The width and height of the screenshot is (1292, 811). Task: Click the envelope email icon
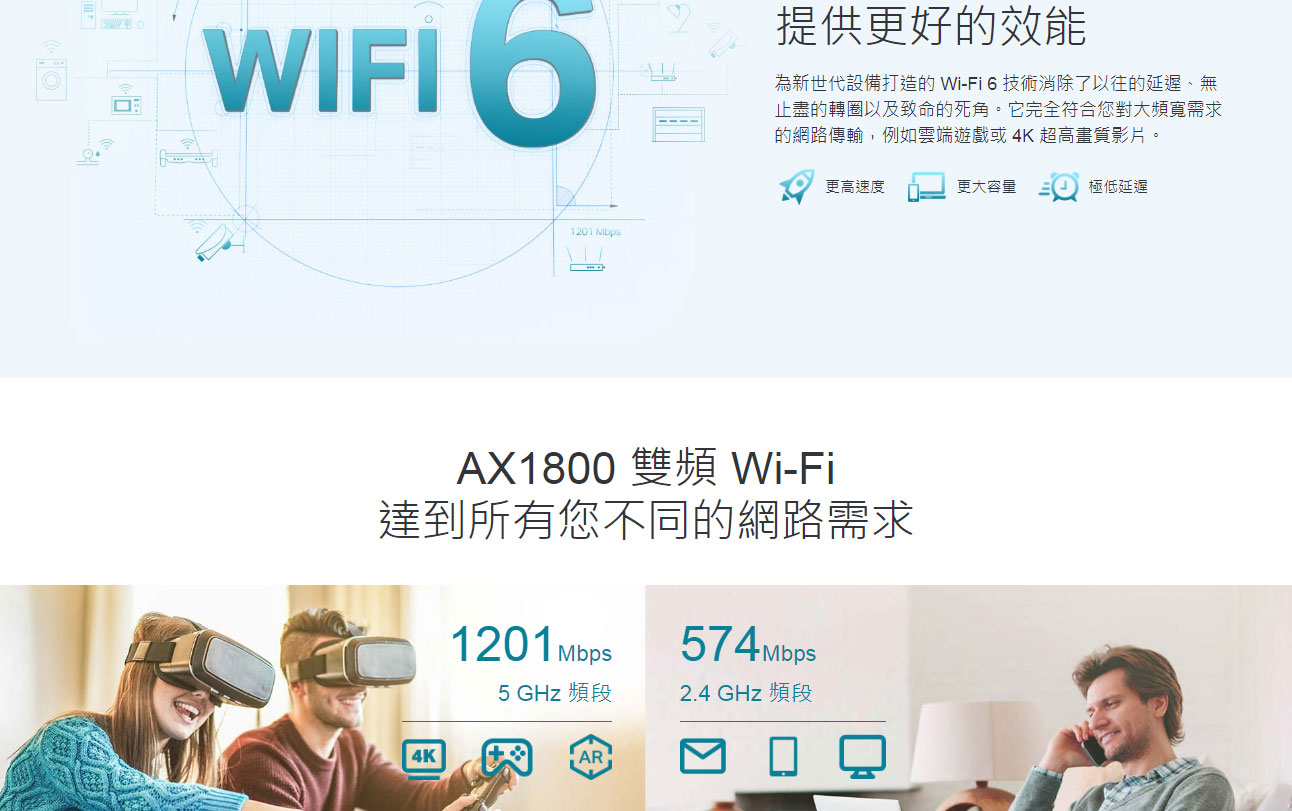(x=702, y=756)
